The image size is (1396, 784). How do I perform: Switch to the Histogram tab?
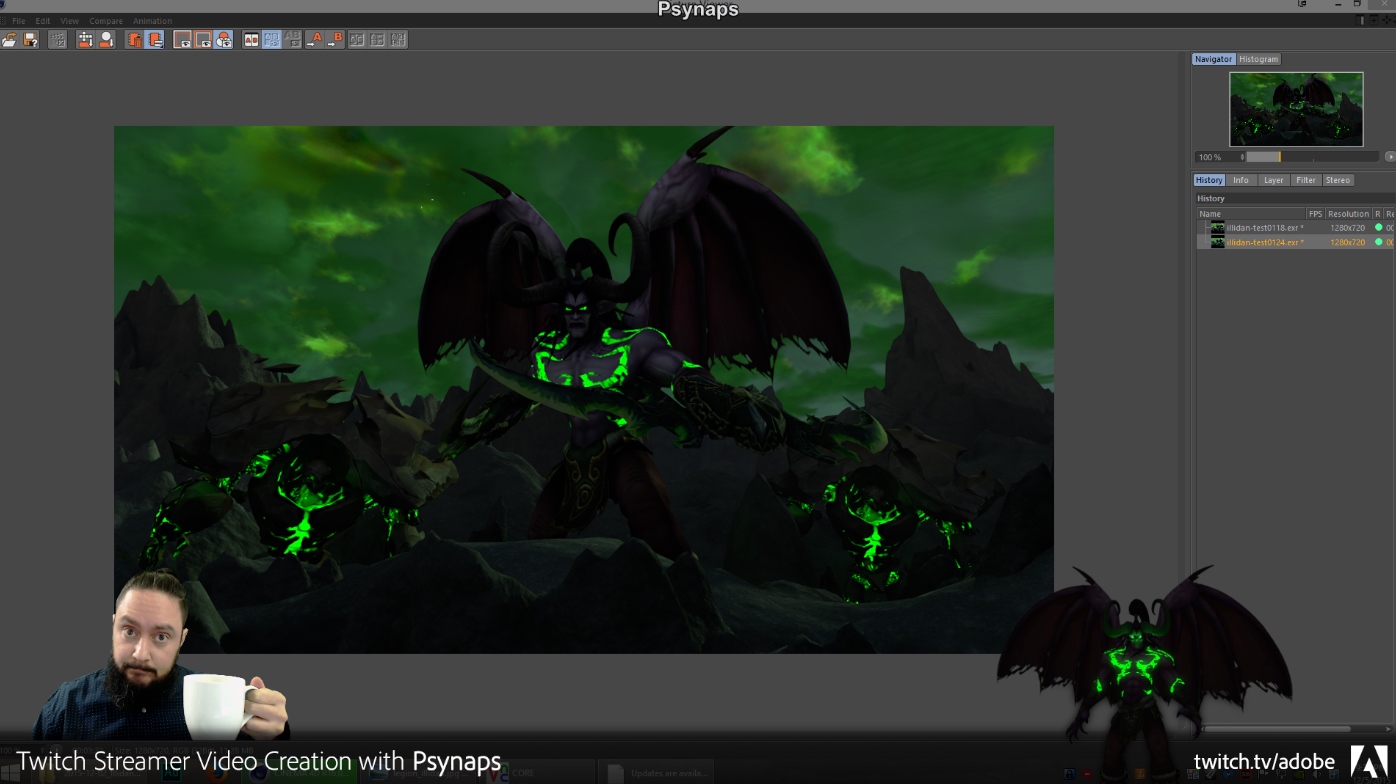[x=1258, y=59]
